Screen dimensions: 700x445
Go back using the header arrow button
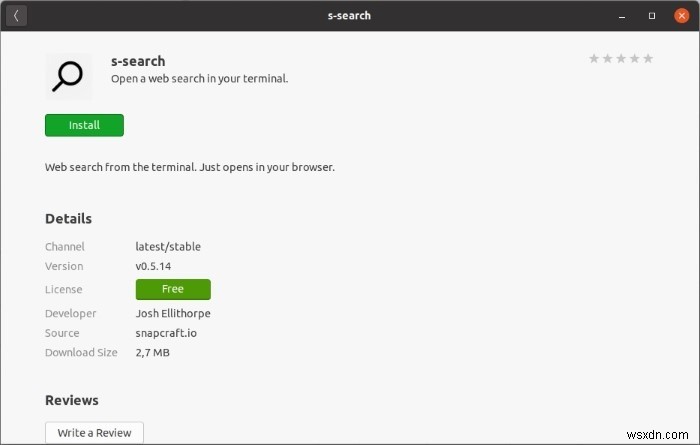coord(16,15)
